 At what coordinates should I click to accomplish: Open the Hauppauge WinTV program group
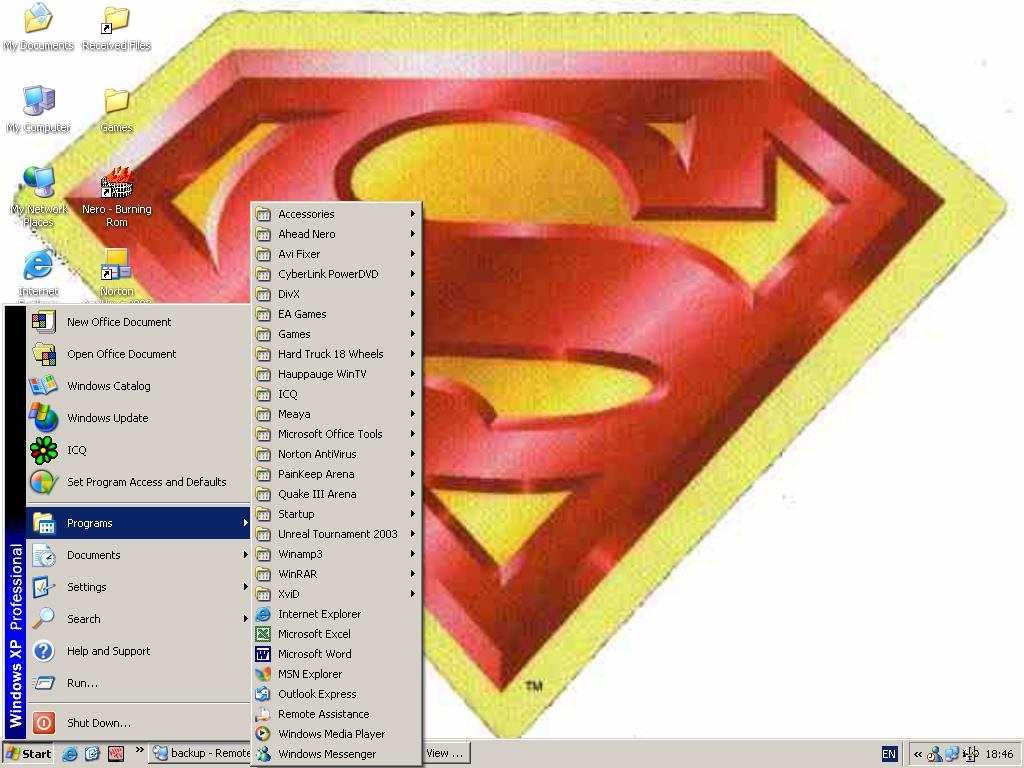point(336,374)
